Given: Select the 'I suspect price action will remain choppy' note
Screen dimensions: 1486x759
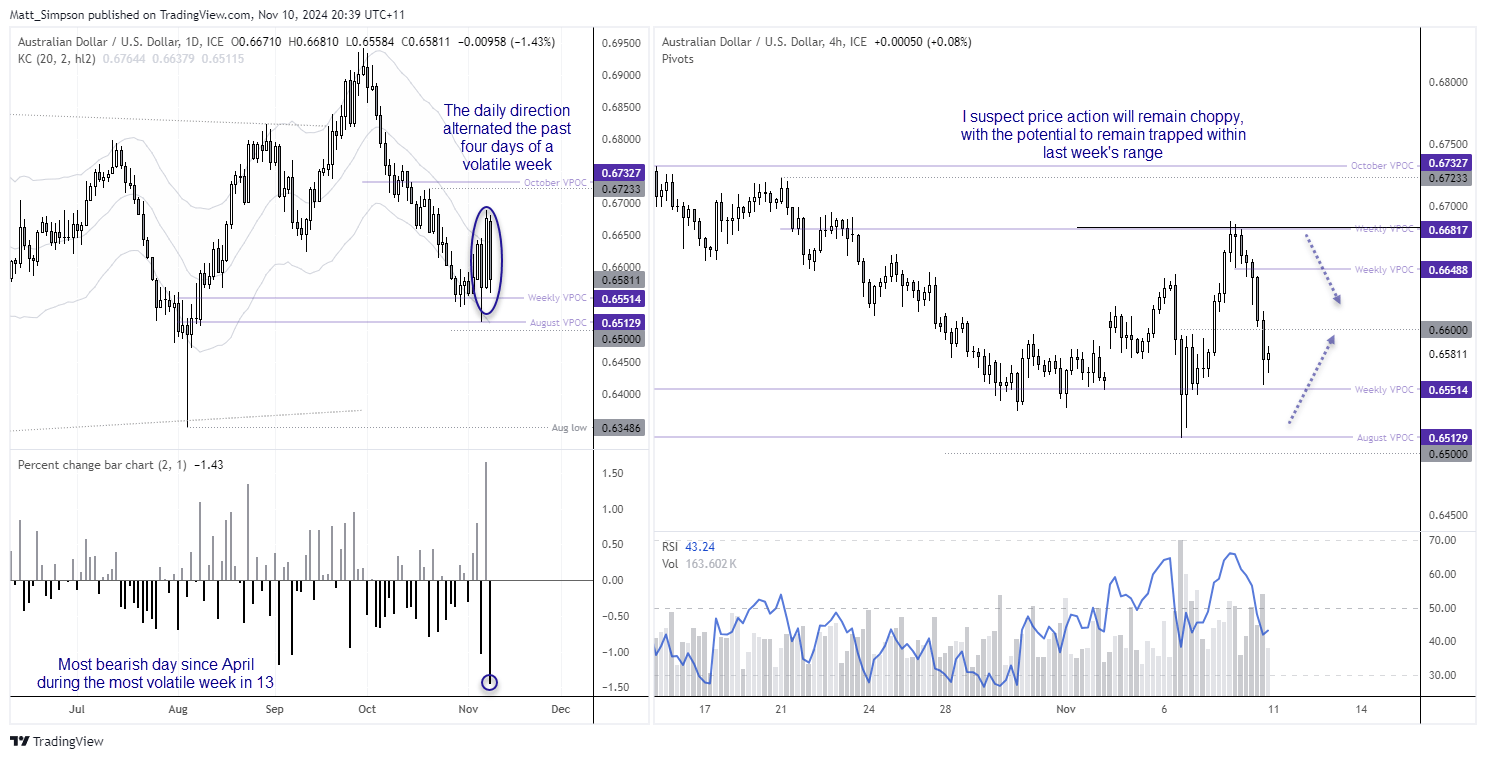Looking at the screenshot, I should (x=1104, y=134).
